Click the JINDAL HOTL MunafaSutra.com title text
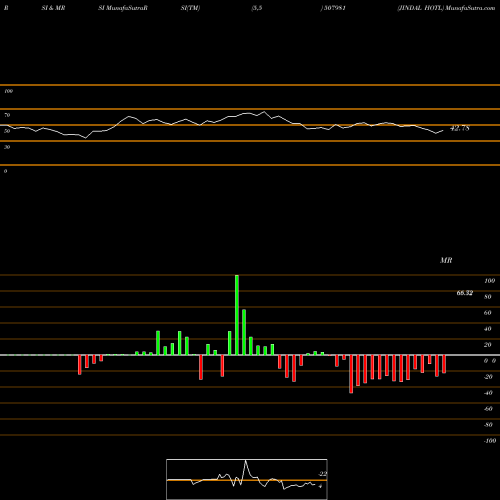The width and height of the screenshot is (500, 500). (446, 8)
